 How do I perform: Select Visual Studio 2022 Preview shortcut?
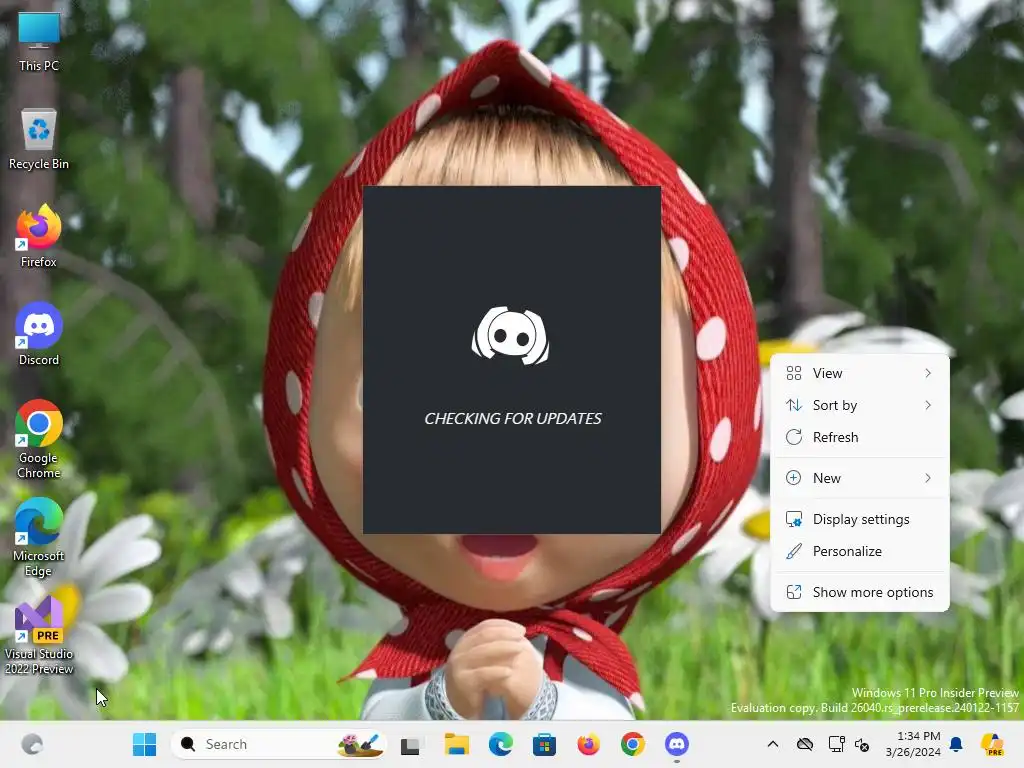click(x=39, y=636)
